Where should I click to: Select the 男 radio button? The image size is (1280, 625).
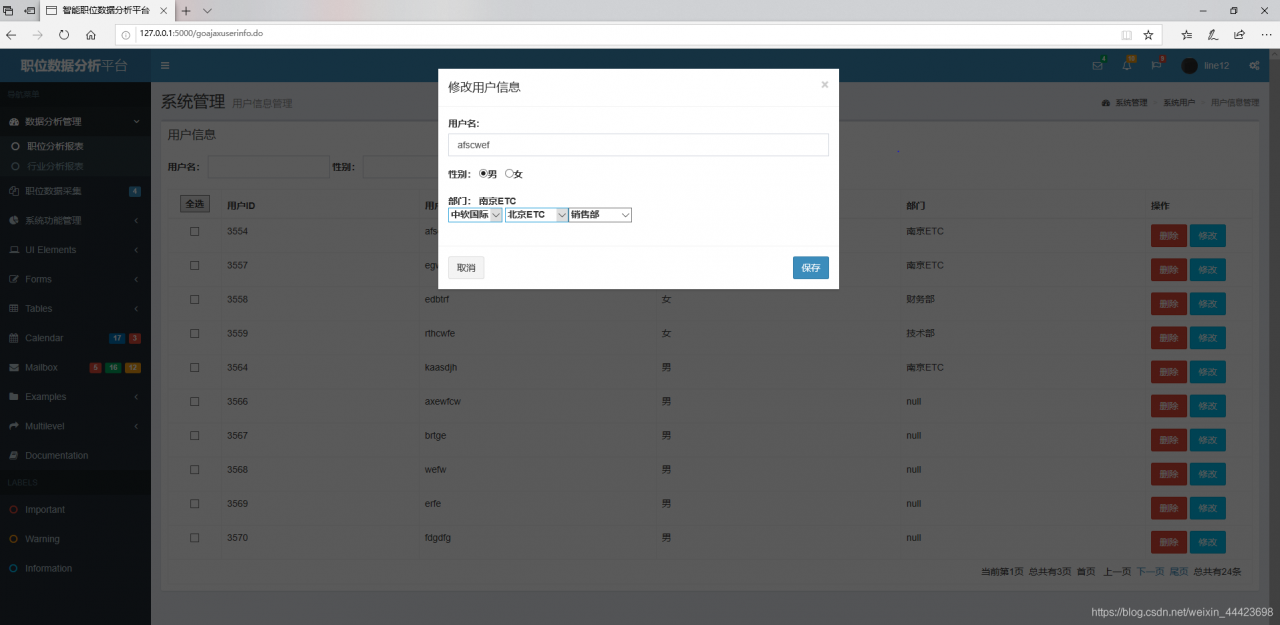point(483,173)
